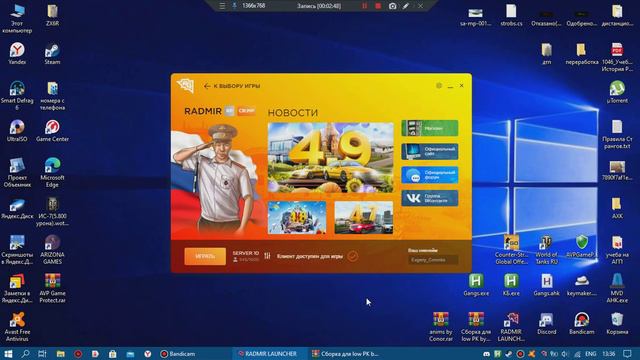Open the µTorrent desktop icon
640x360 pixels.
coord(617,92)
